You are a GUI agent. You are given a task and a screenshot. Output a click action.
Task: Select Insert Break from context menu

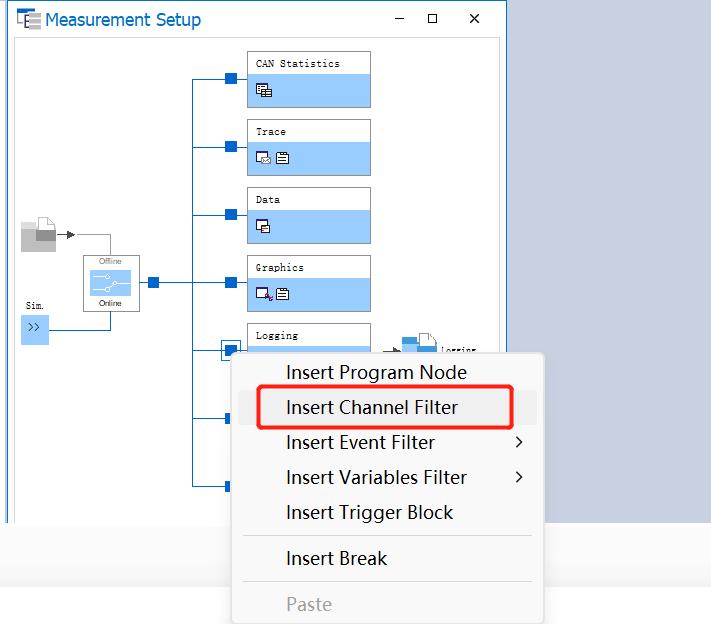click(336, 558)
